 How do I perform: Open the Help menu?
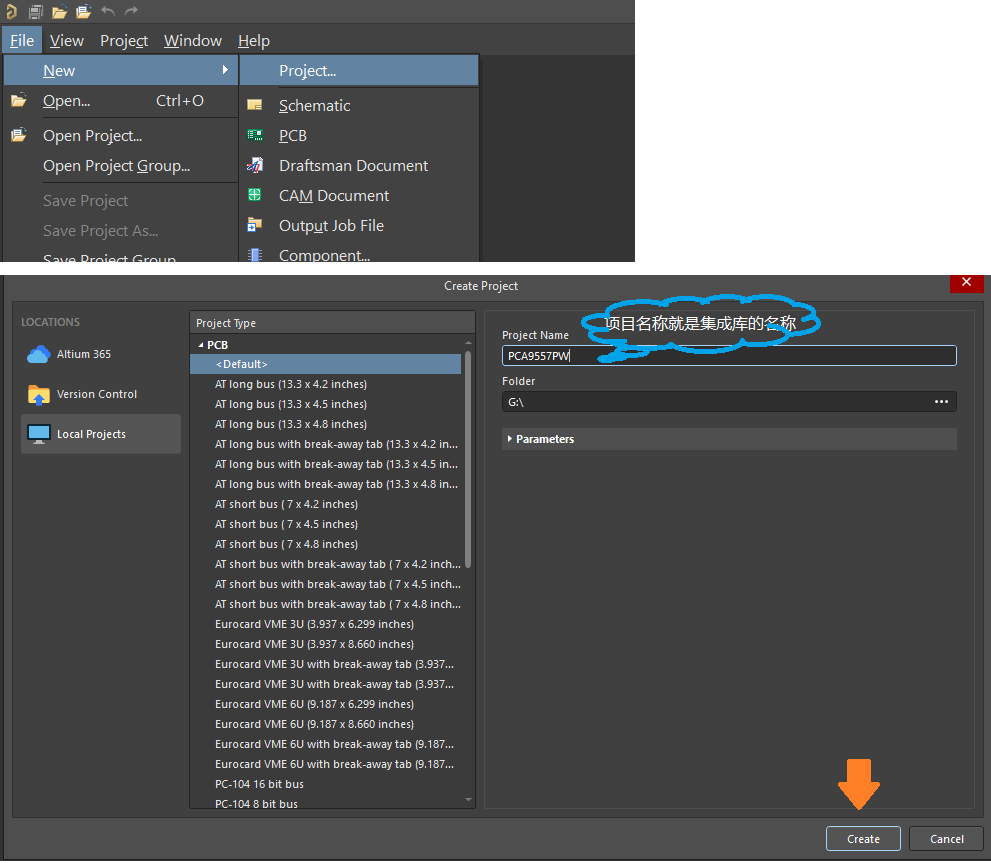253,40
